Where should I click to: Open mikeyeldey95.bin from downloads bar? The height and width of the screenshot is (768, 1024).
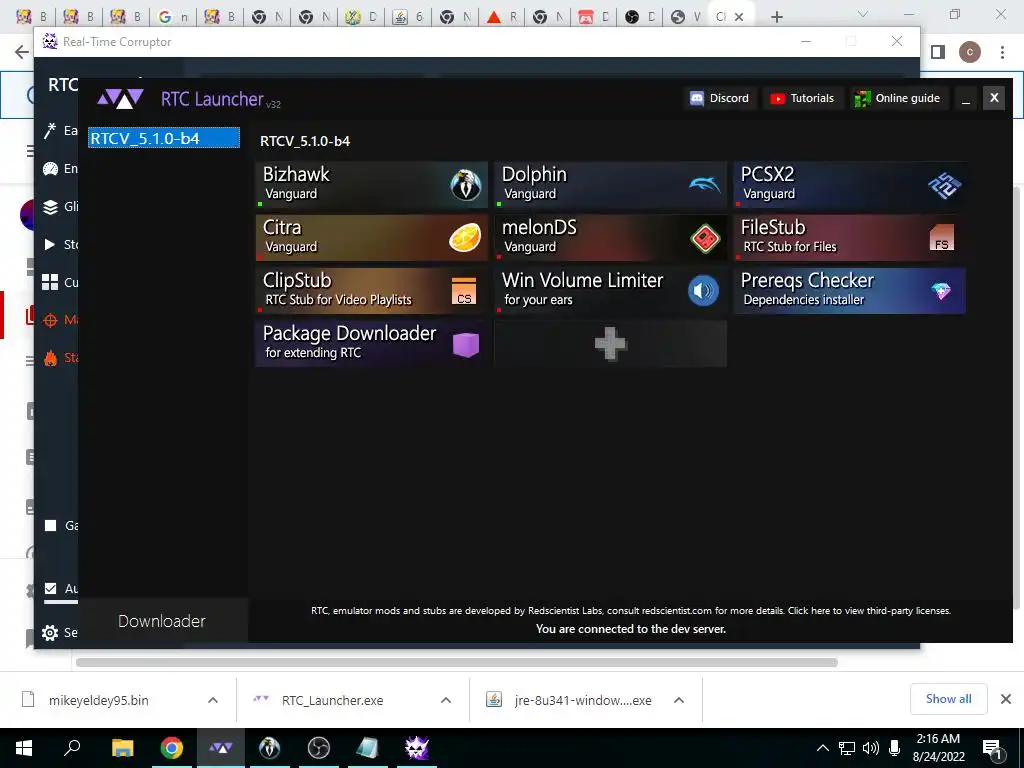[x=98, y=700]
